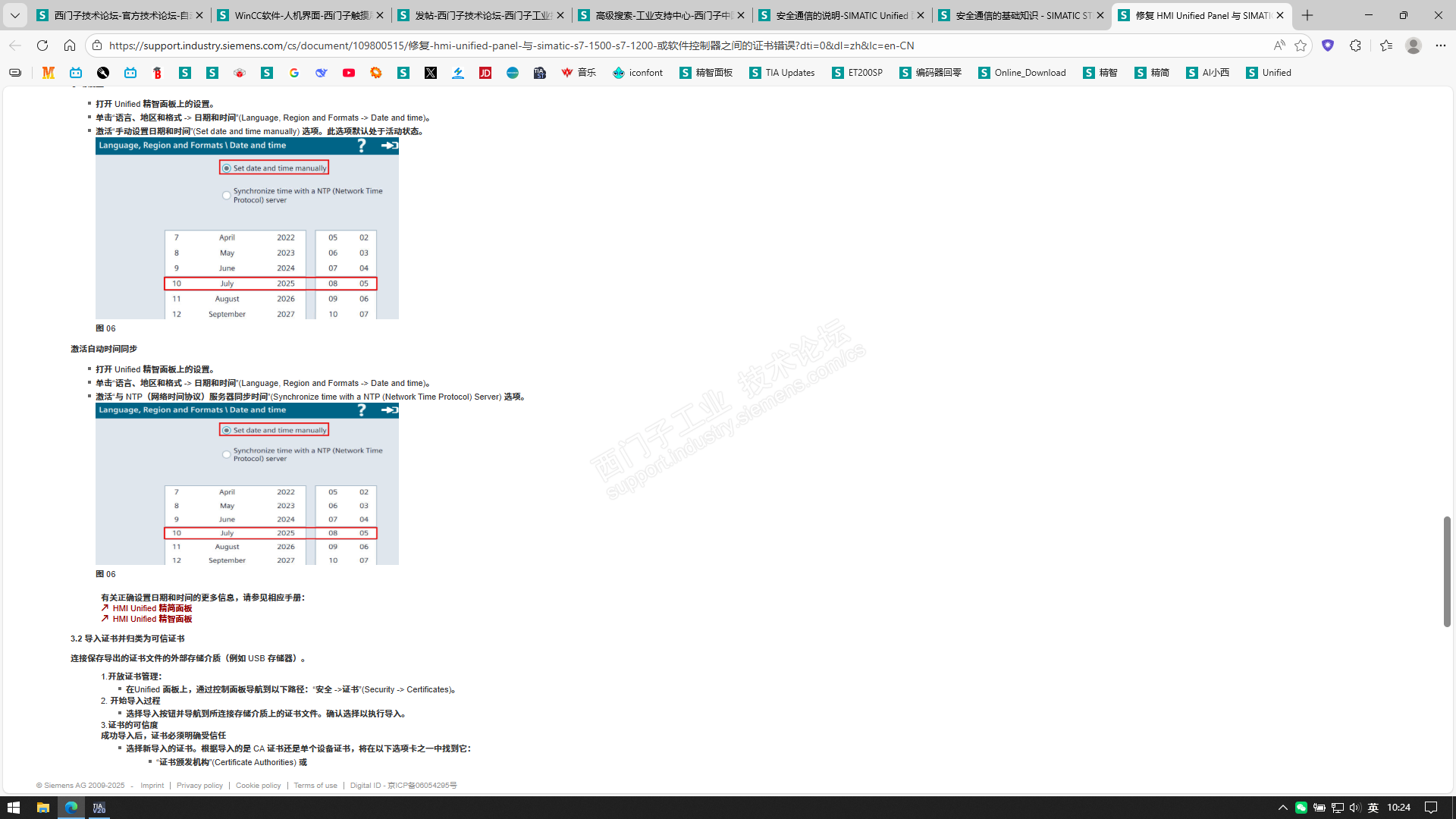Open the X (Twitter) bookmark icon

pos(431,73)
